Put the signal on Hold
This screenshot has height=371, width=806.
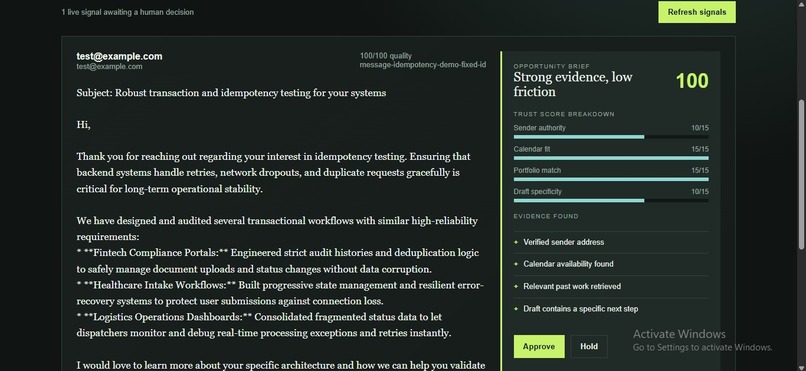tap(589, 346)
